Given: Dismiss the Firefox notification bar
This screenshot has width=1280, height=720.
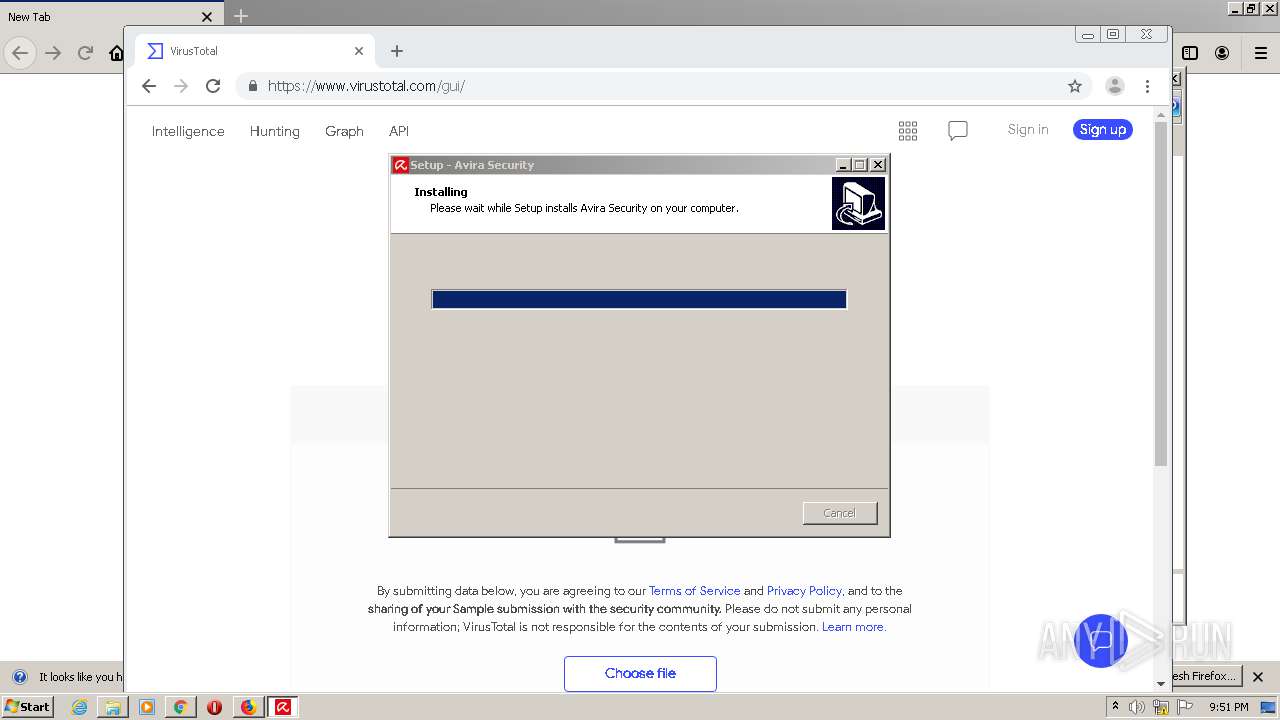Looking at the screenshot, I should (x=1258, y=677).
